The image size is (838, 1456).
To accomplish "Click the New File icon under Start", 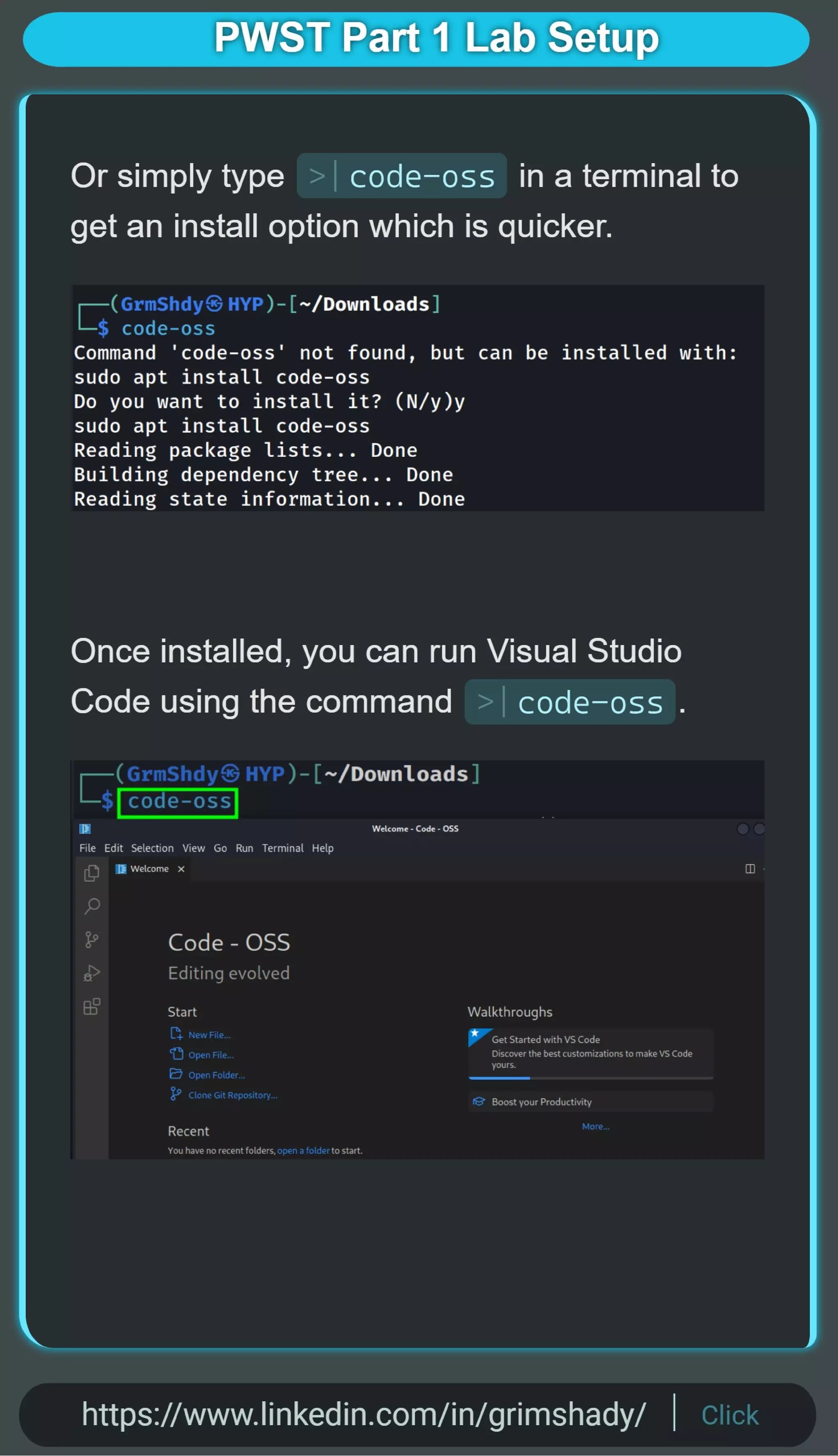I will [x=176, y=1034].
